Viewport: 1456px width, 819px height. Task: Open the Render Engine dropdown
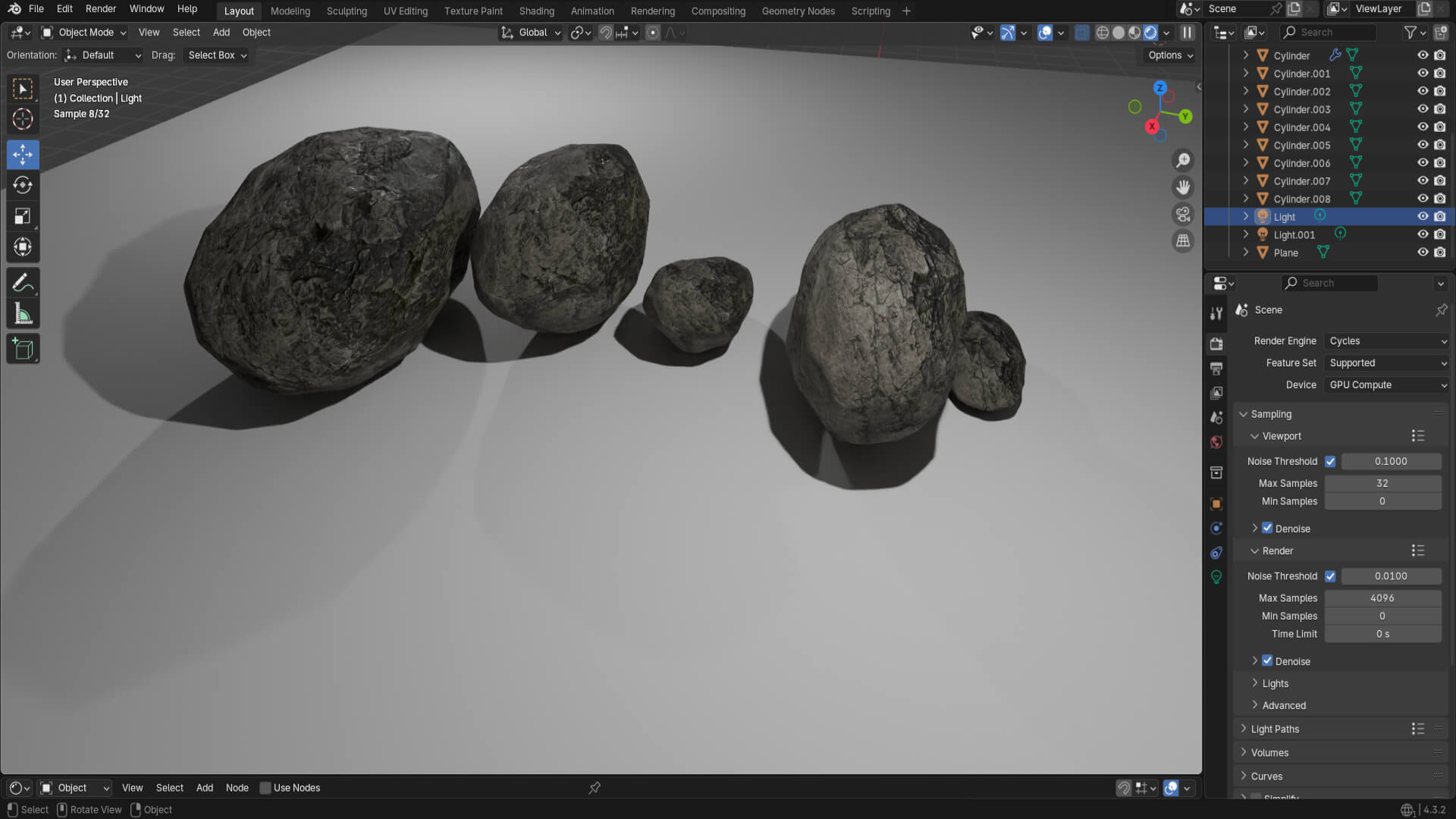(1387, 341)
